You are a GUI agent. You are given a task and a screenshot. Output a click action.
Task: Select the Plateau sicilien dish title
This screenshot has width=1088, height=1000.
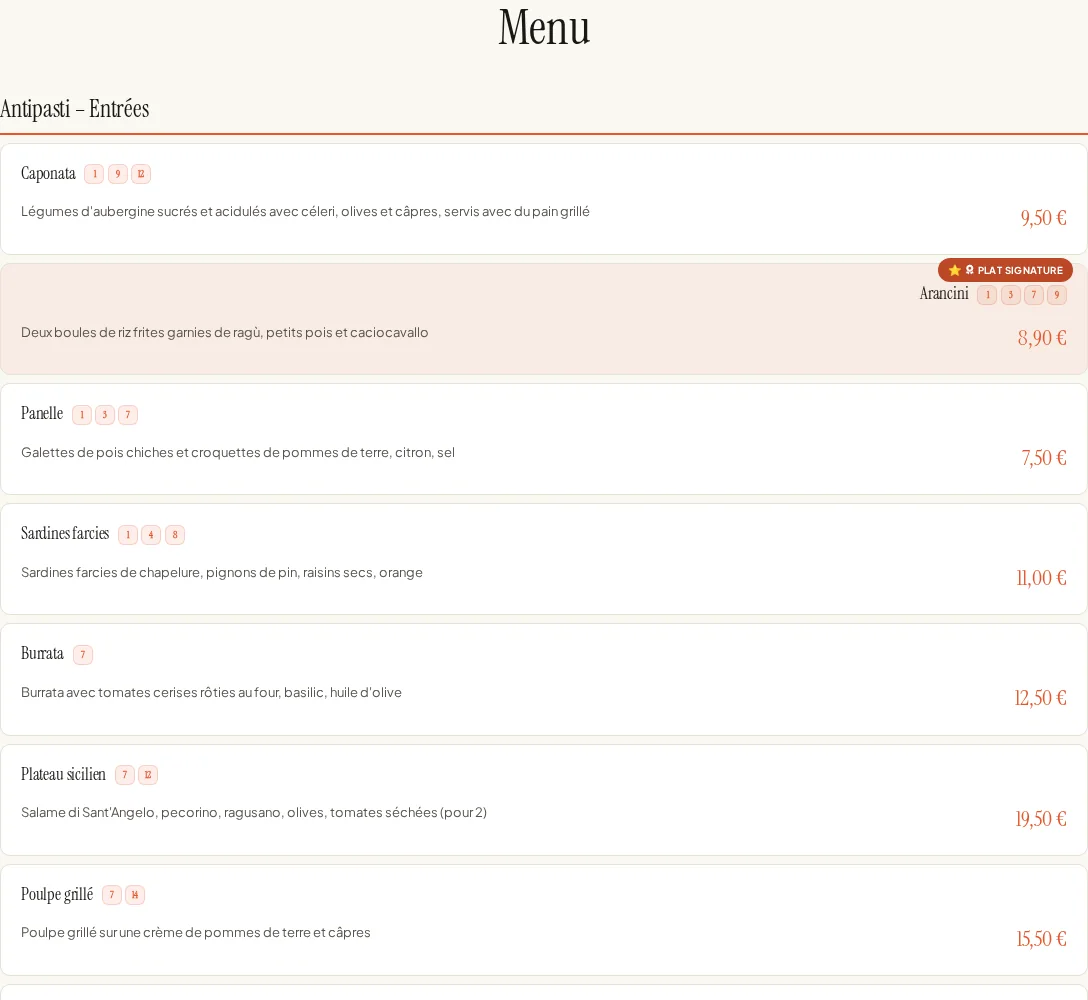click(x=63, y=774)
